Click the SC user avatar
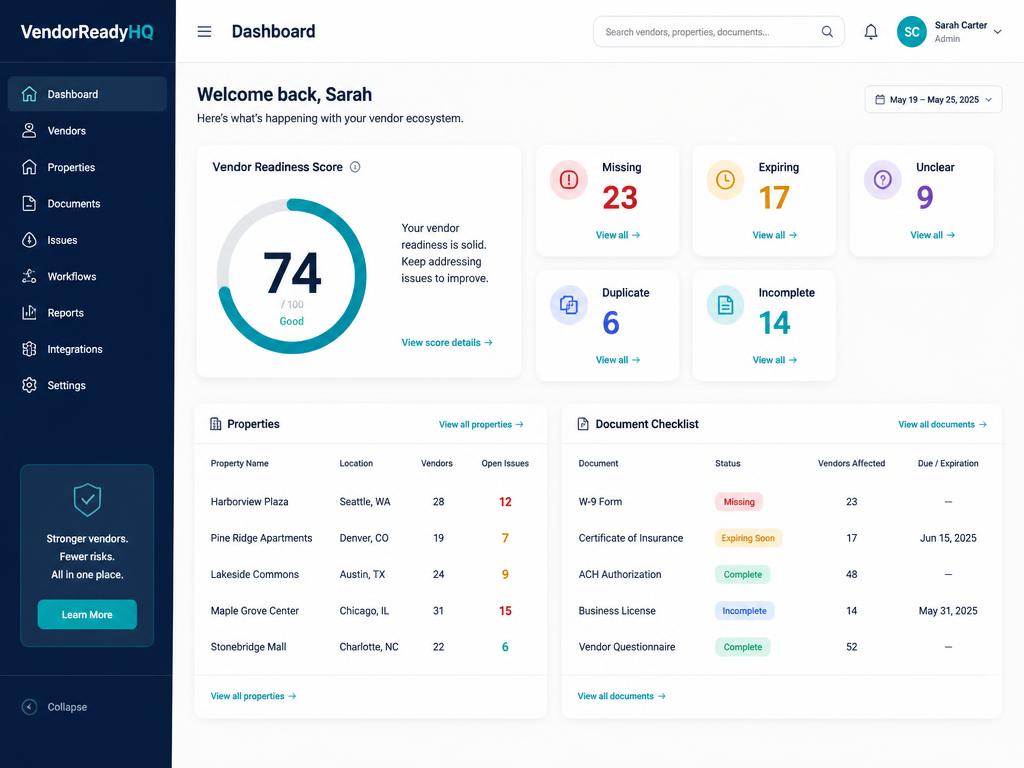The image size is (1024, 768). pyautogui.click(x=912, y=31)
